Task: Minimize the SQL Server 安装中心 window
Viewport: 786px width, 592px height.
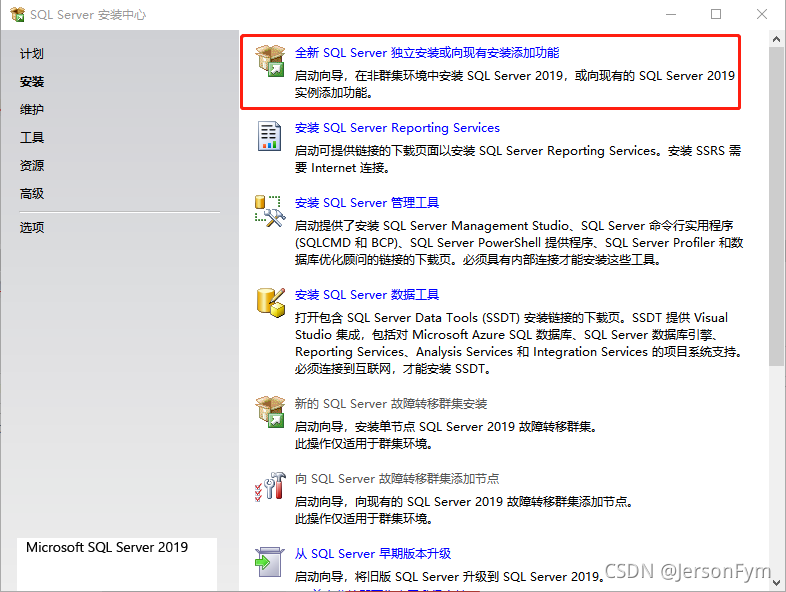Action: 671,15
